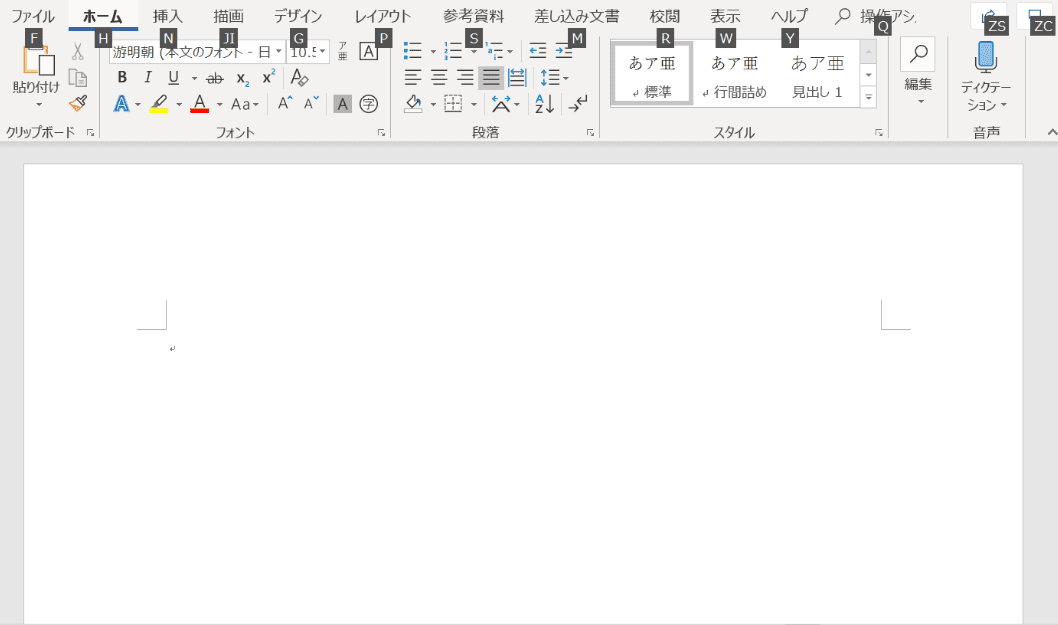Expand the underline style dropdown arrow

click(x=194, y=78)
